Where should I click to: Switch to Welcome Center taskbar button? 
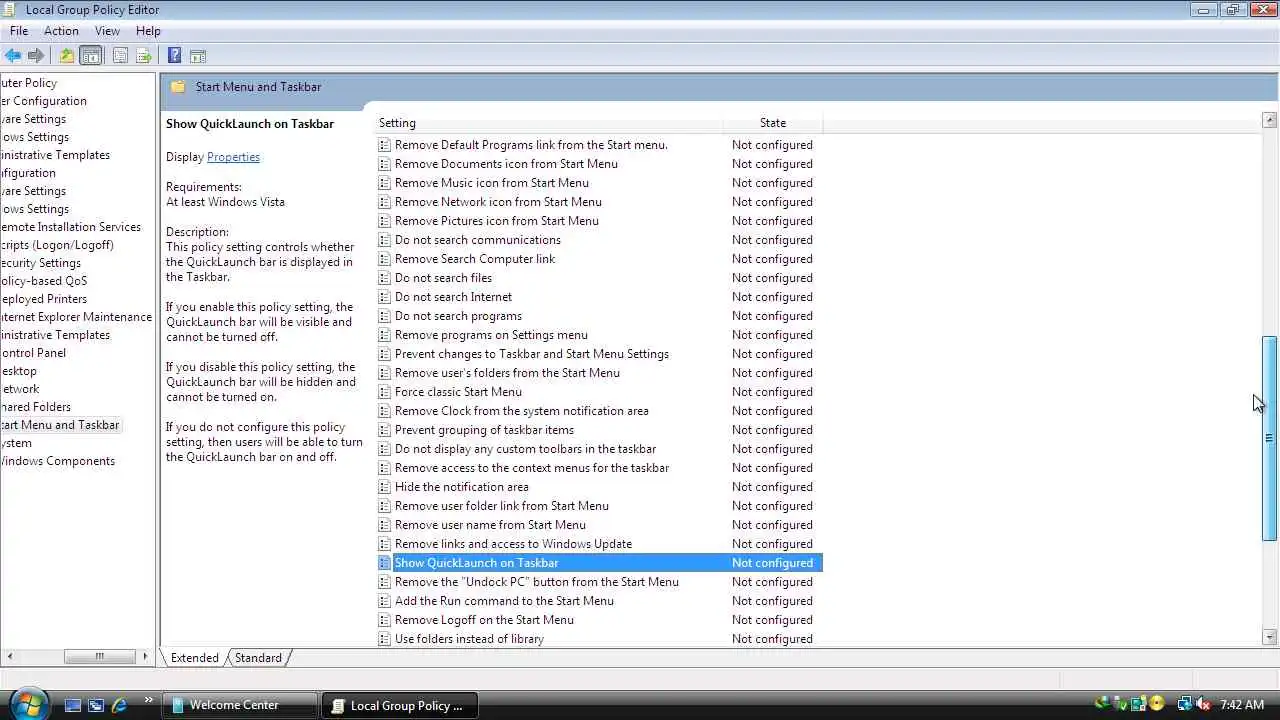tap(240, 705)
